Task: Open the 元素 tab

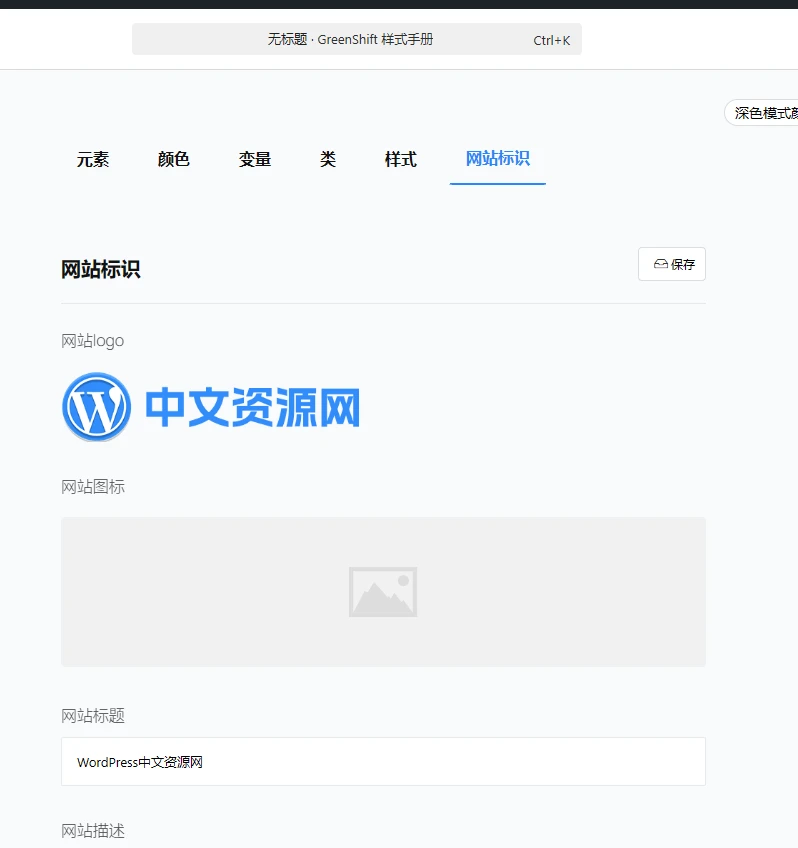Action: pos(92,159)
